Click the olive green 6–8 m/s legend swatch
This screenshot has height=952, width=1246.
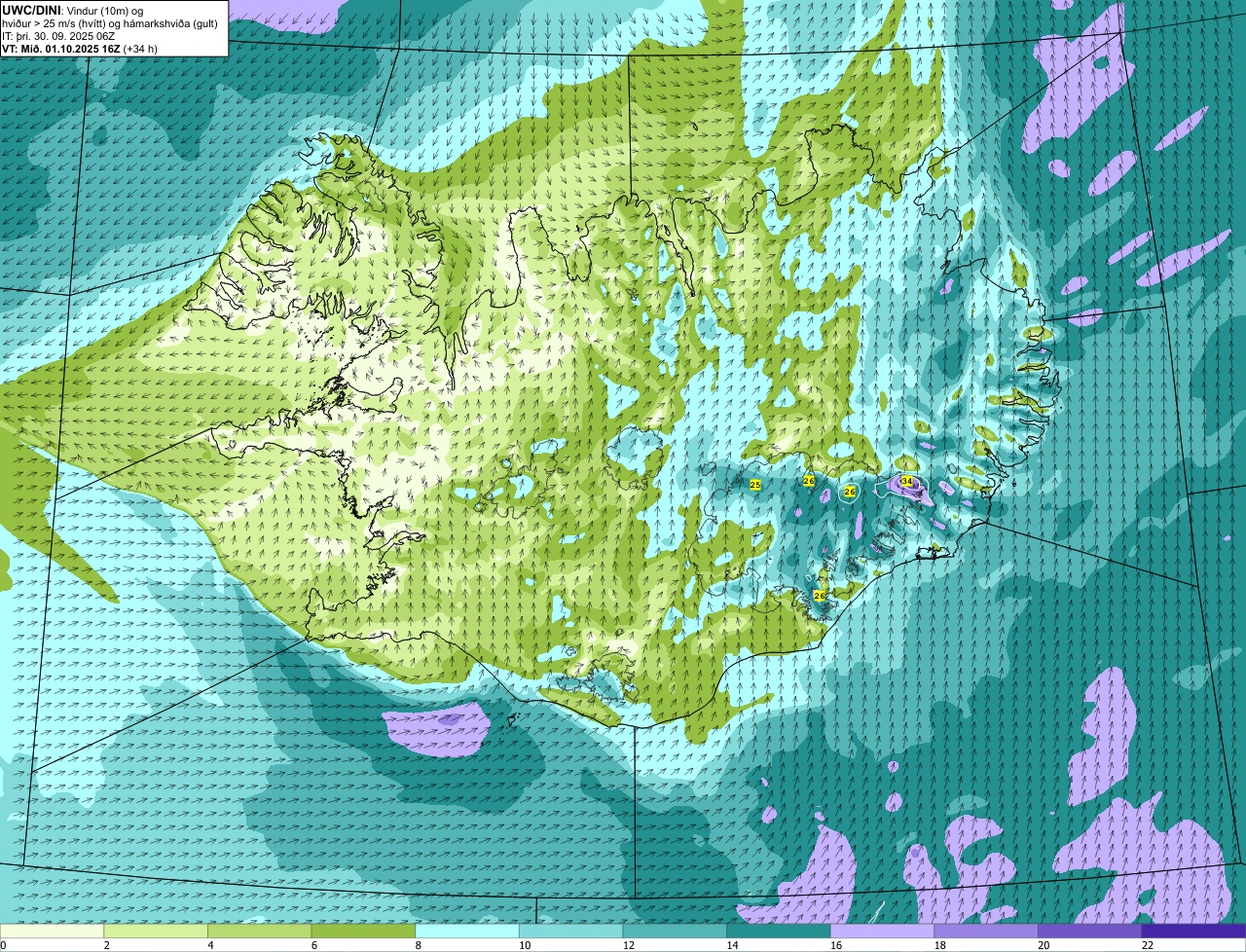click(x=363, y=931)
